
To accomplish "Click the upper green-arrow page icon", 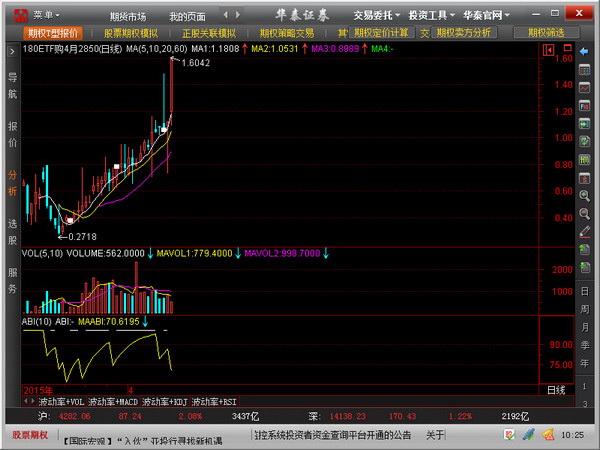I will (584, 249).
